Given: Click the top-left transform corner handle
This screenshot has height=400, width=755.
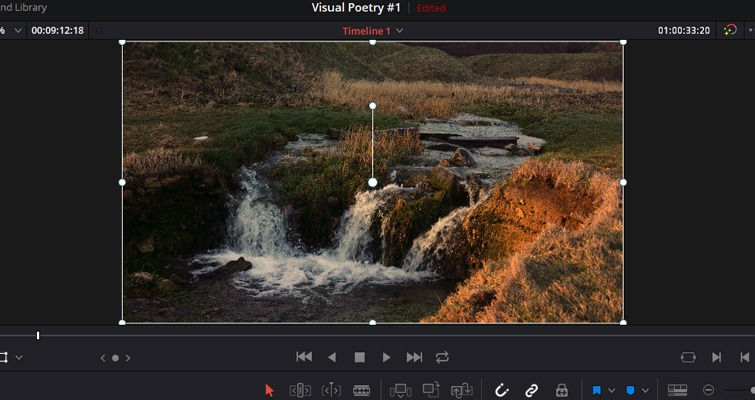Looking at the screenshot, I should [122, 42].
